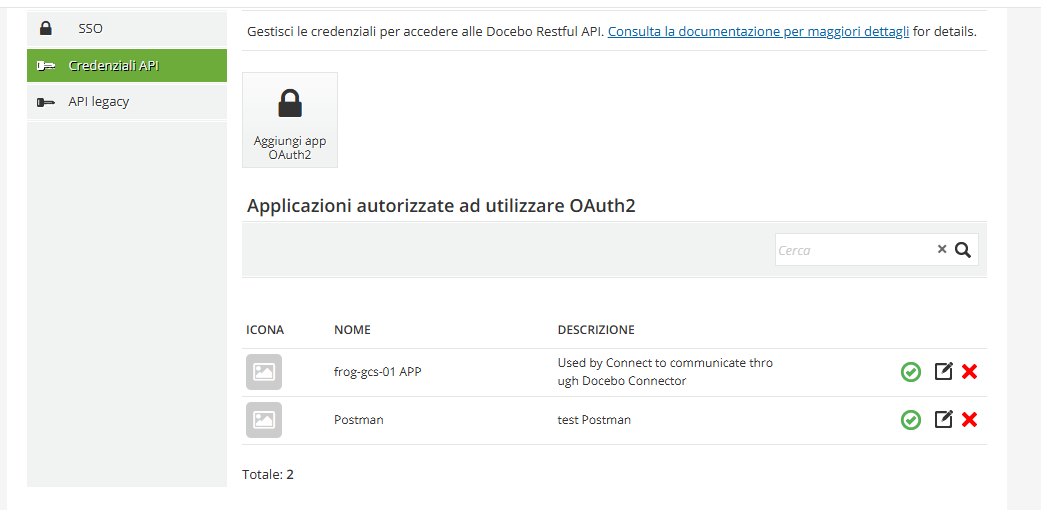Image resolution: width=1041 pixels, height=510 pixels.
Task: Toggle the green status check for Postman
Action: (x=911, y=420)
